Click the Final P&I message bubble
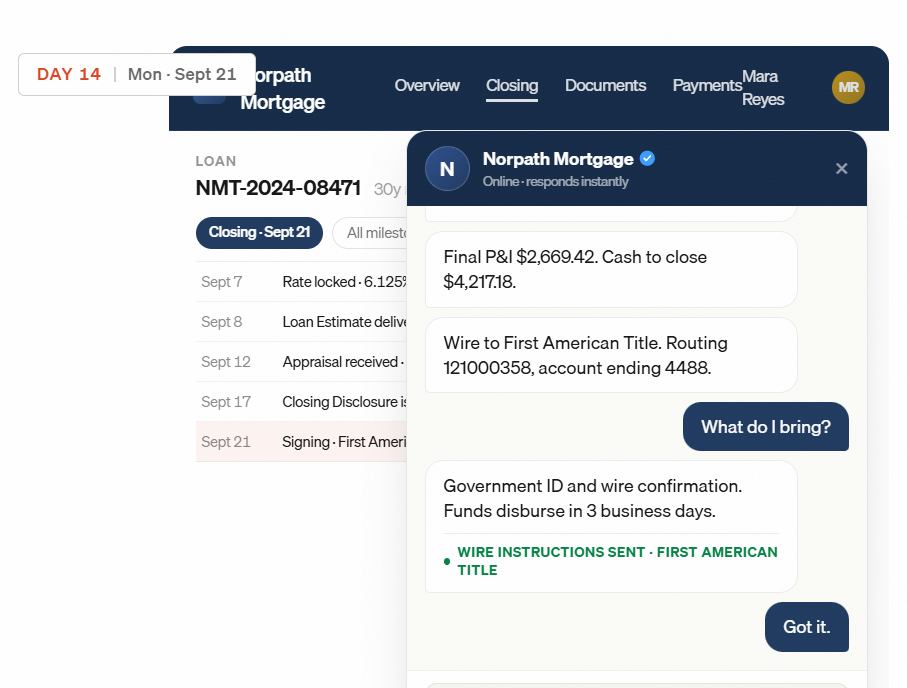 tap(611, 270)
